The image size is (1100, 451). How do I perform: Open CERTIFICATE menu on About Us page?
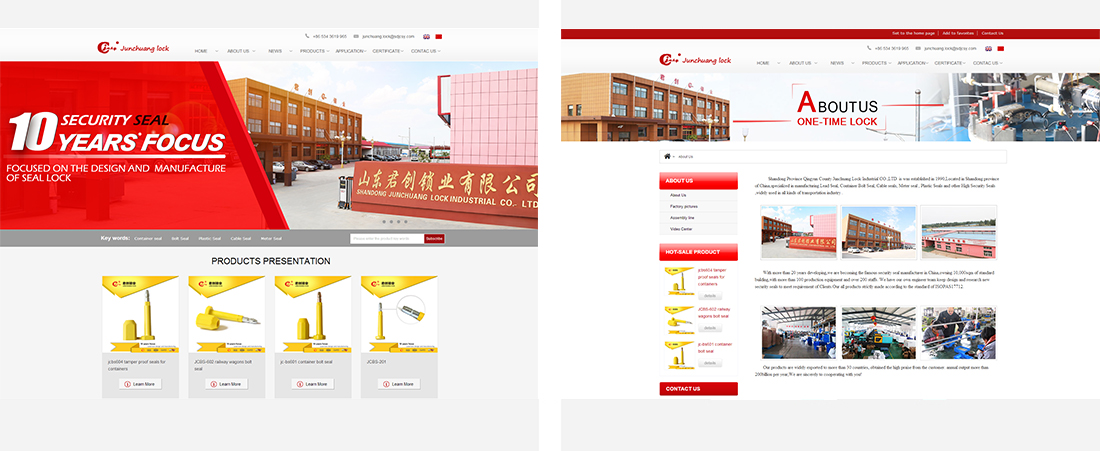pos(948,63)
